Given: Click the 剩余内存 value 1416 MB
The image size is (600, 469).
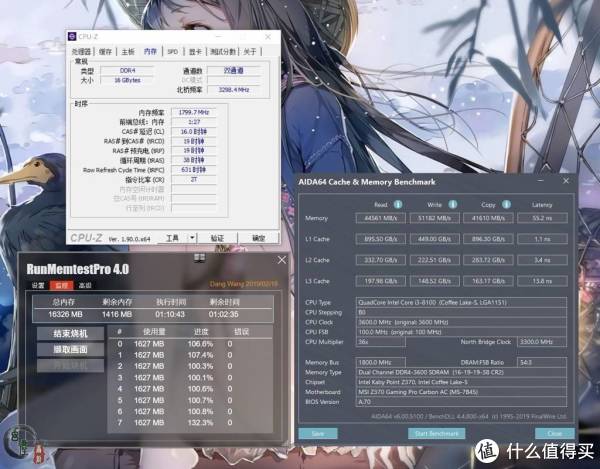Looking at the screenshot, I should pos(117,314).
